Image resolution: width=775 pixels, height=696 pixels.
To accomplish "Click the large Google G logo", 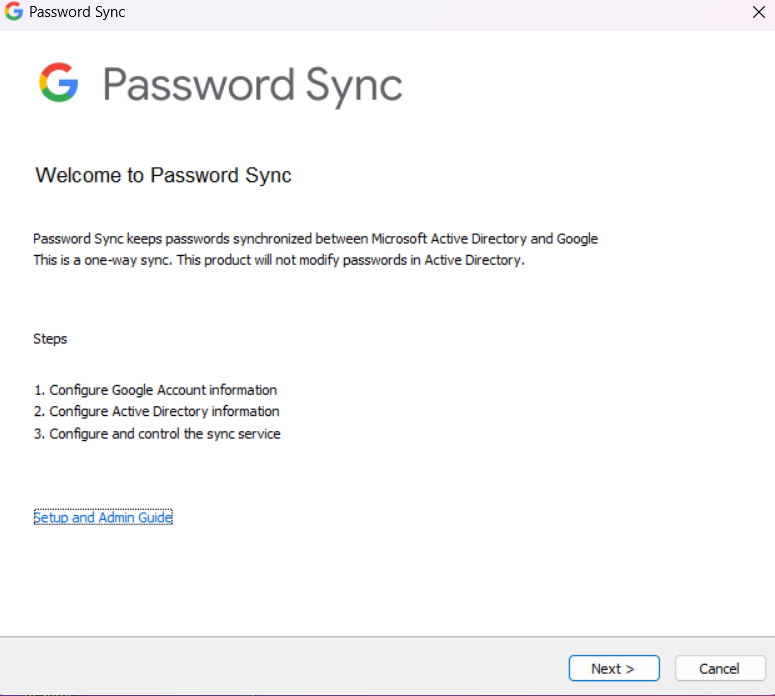I will [x=58, y=83].
